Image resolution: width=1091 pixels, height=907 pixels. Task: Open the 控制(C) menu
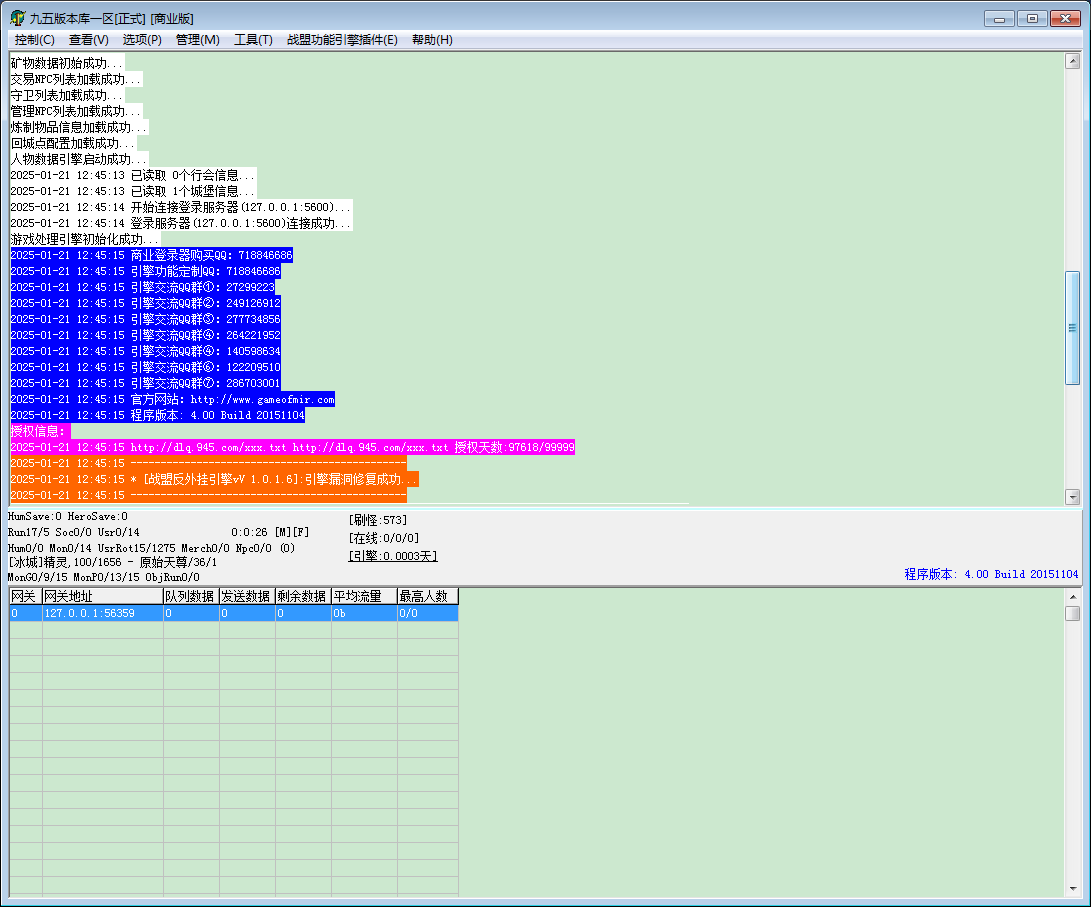(x=35, y=40)
